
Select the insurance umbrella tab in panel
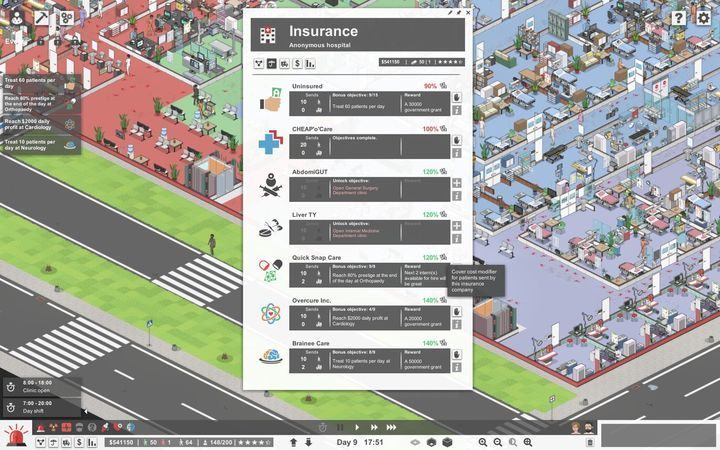272,64
